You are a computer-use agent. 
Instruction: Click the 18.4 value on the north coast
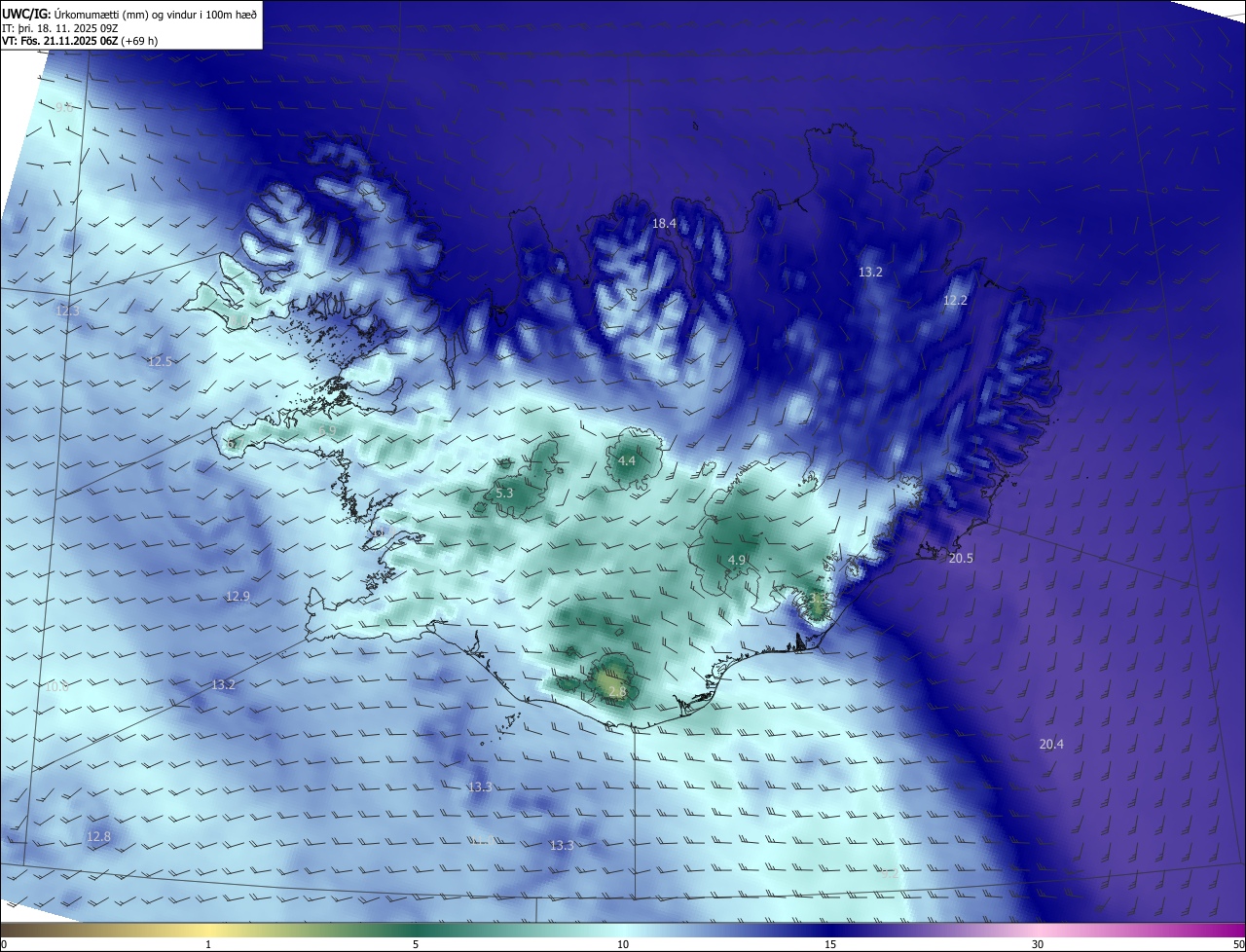tap(664, 224)
